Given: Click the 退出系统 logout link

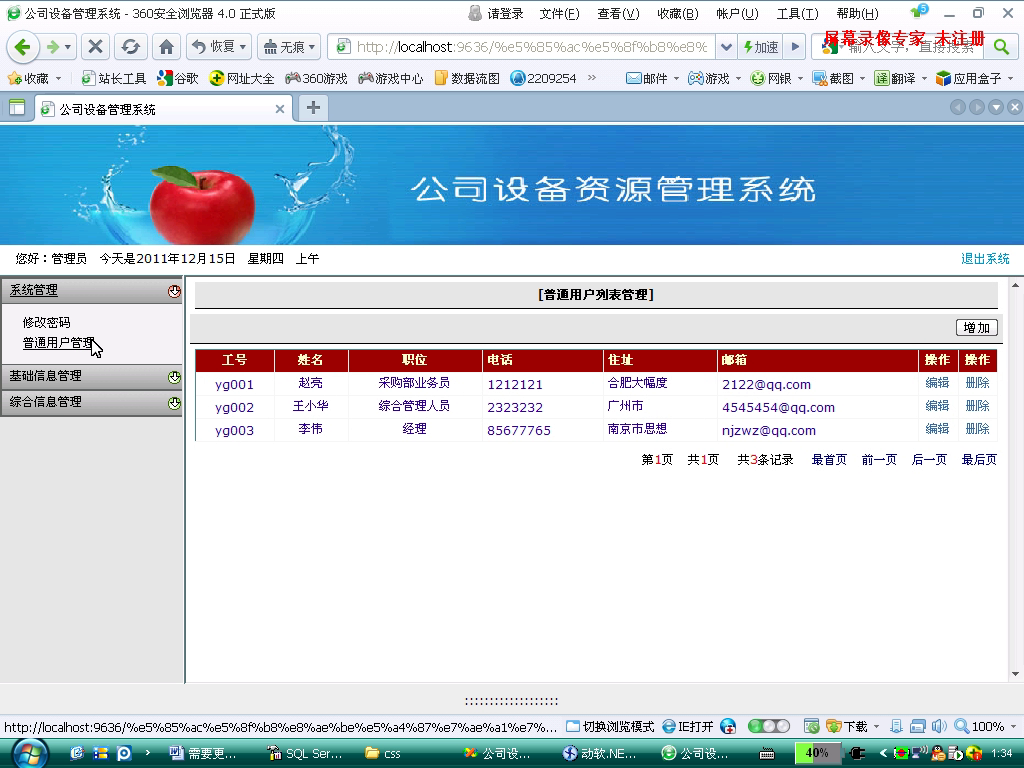Looking at the screenshot, I should tap(985, 259).
